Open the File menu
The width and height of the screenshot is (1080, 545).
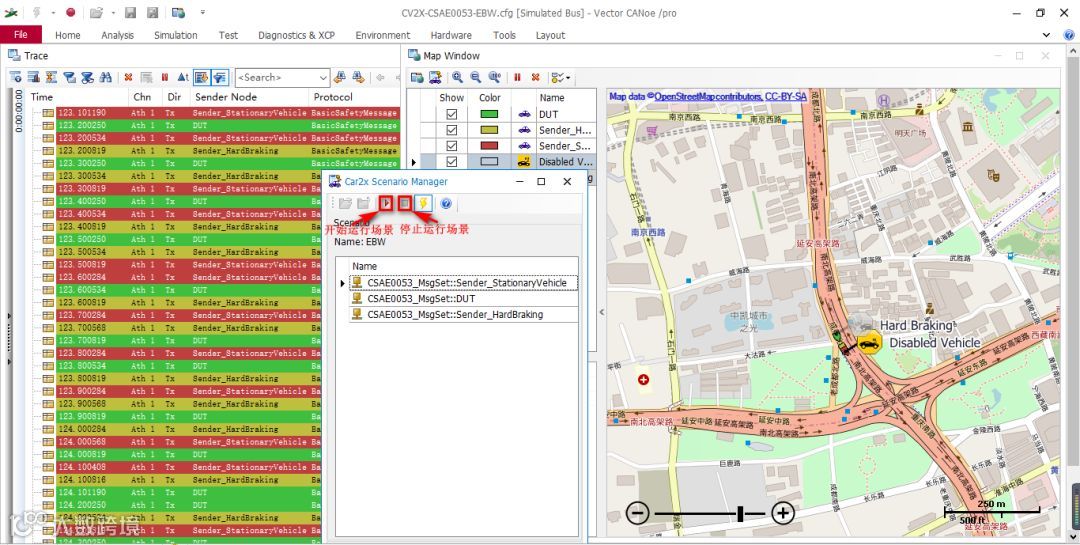(21, 34)
